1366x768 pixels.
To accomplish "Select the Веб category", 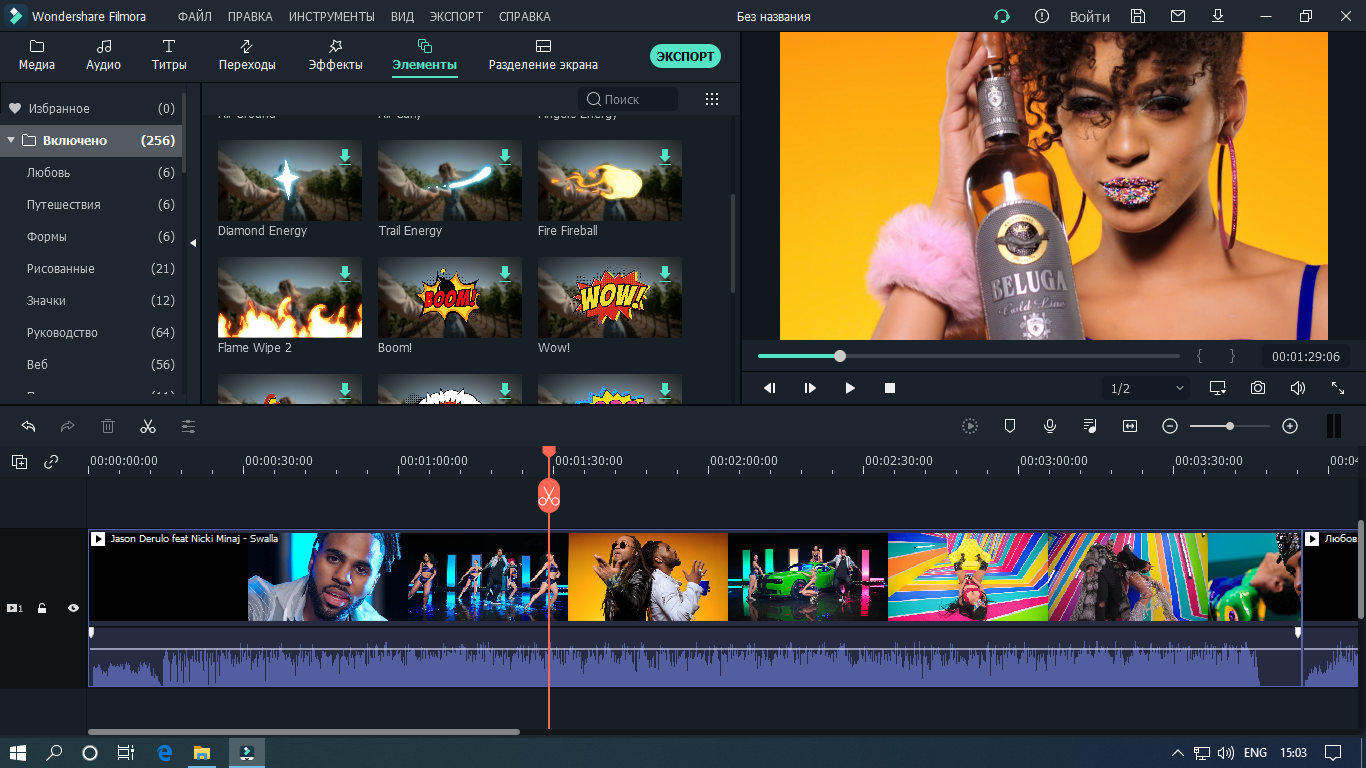I will (91, 364).
